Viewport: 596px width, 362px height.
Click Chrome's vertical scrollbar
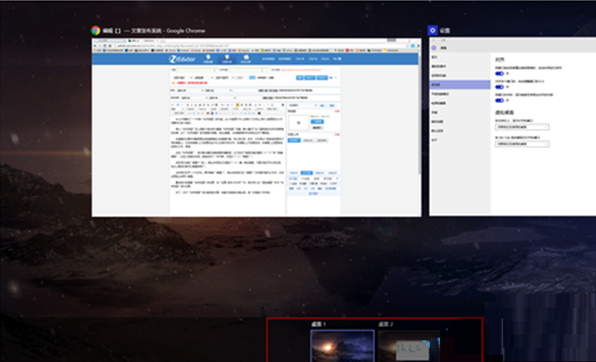pos(419,114)
